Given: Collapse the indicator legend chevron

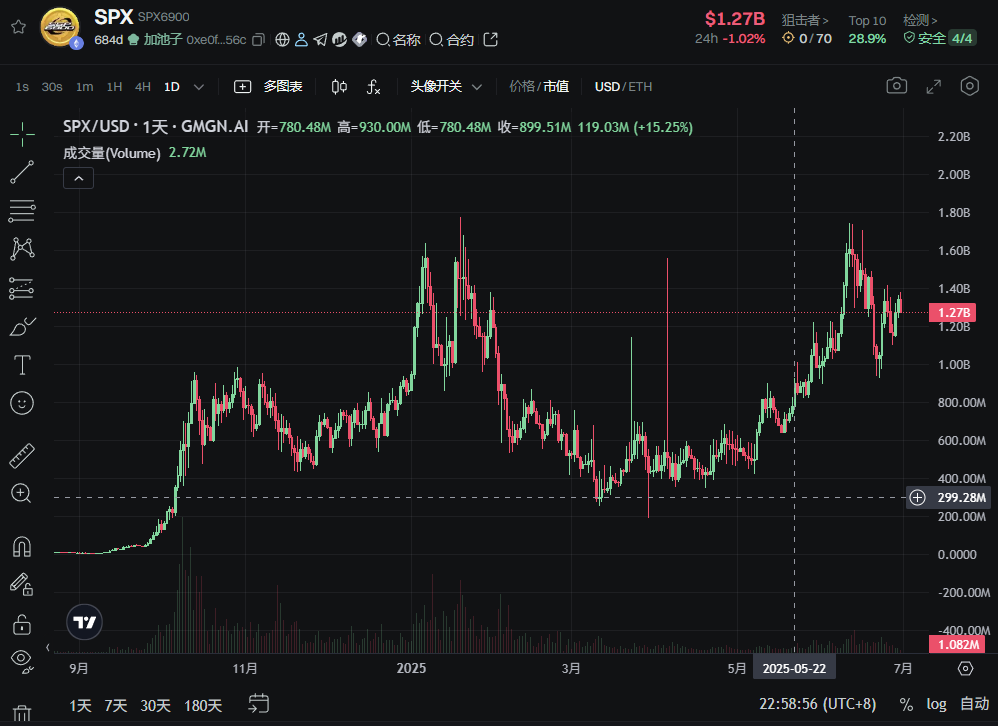Looking at the screenshot, I should click(78, 179).
